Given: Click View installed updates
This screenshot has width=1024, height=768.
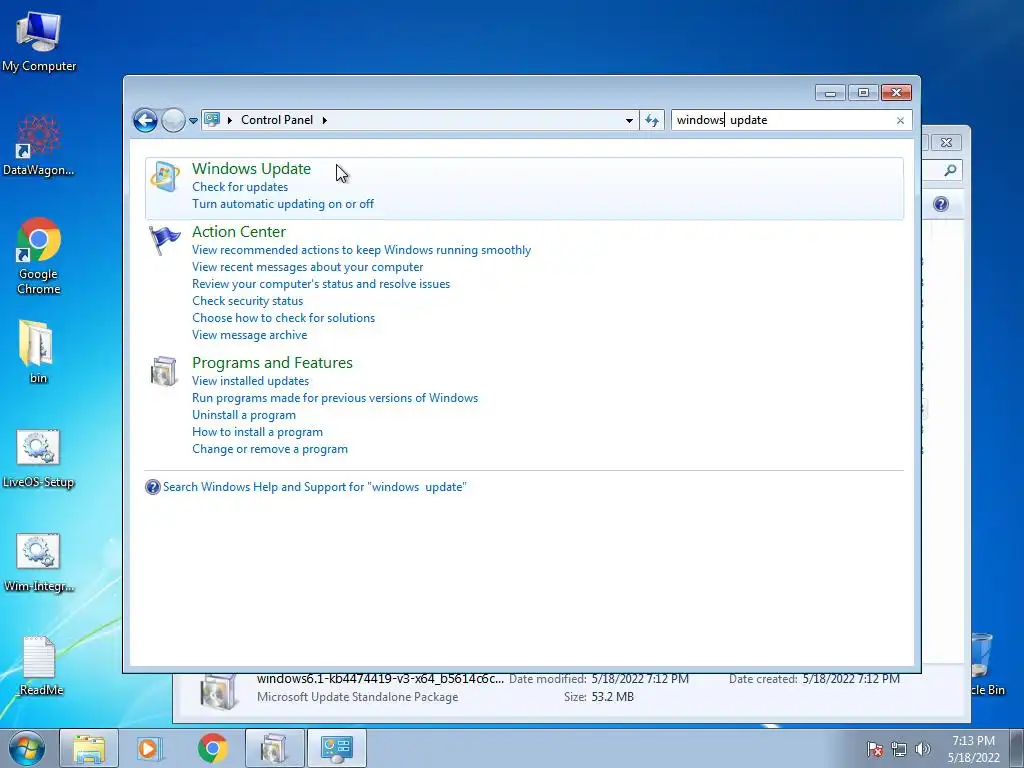Looking at the screenshot, I should coord(250,381).
